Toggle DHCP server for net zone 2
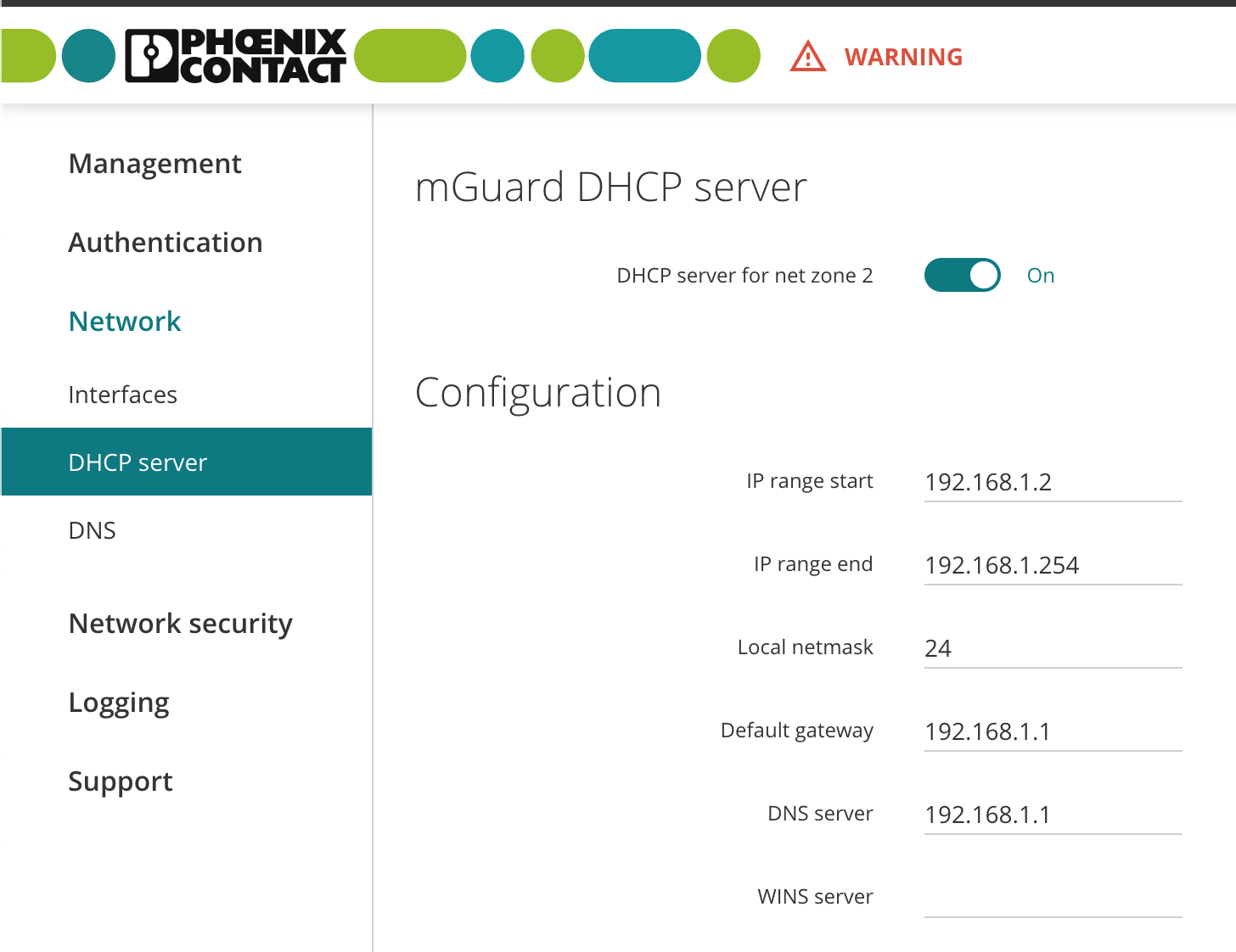The height and width of the screenshot is (952, 1236). tap(962, 275)
